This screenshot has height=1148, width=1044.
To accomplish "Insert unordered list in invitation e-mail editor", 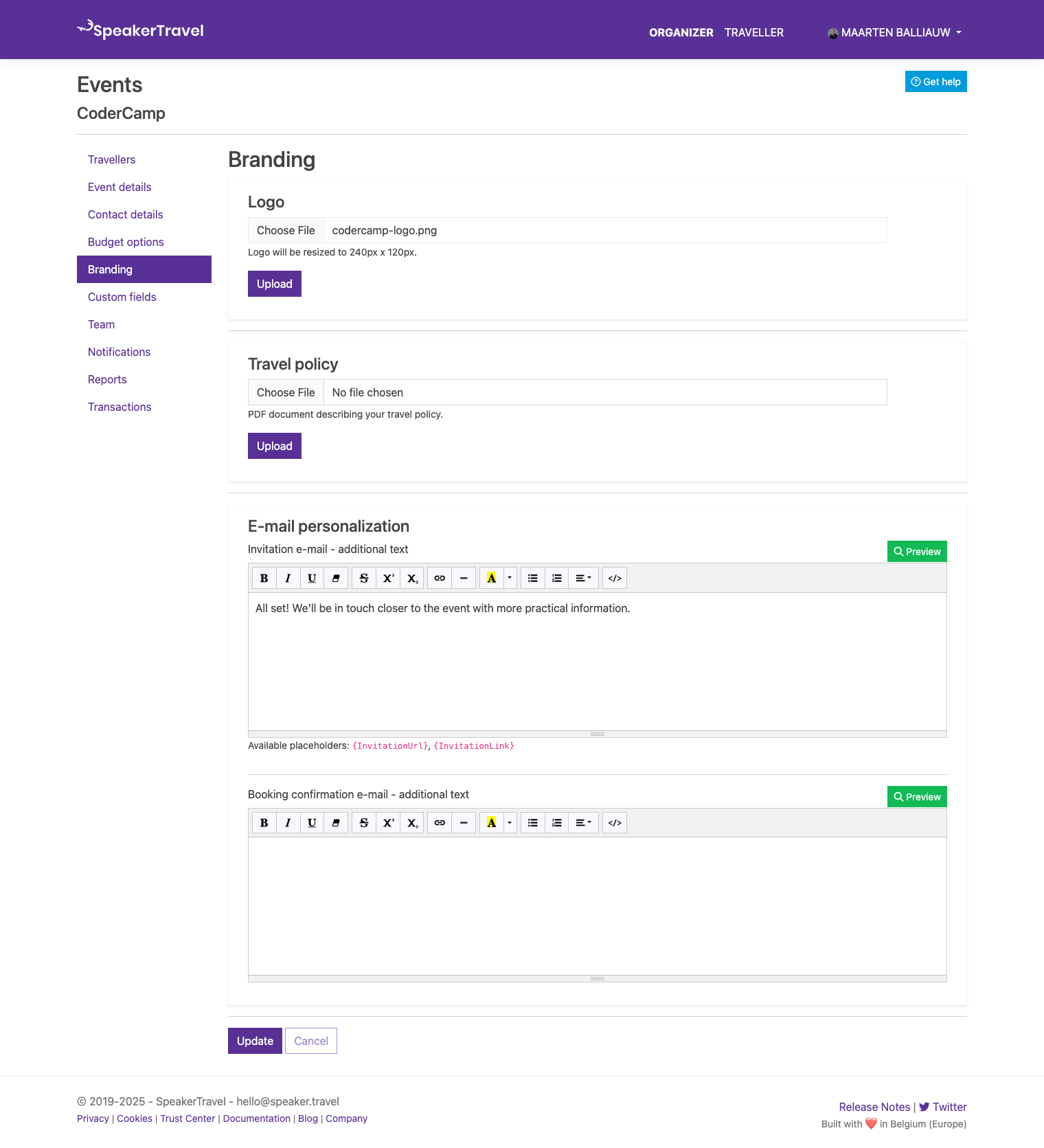I will [533, 578].
